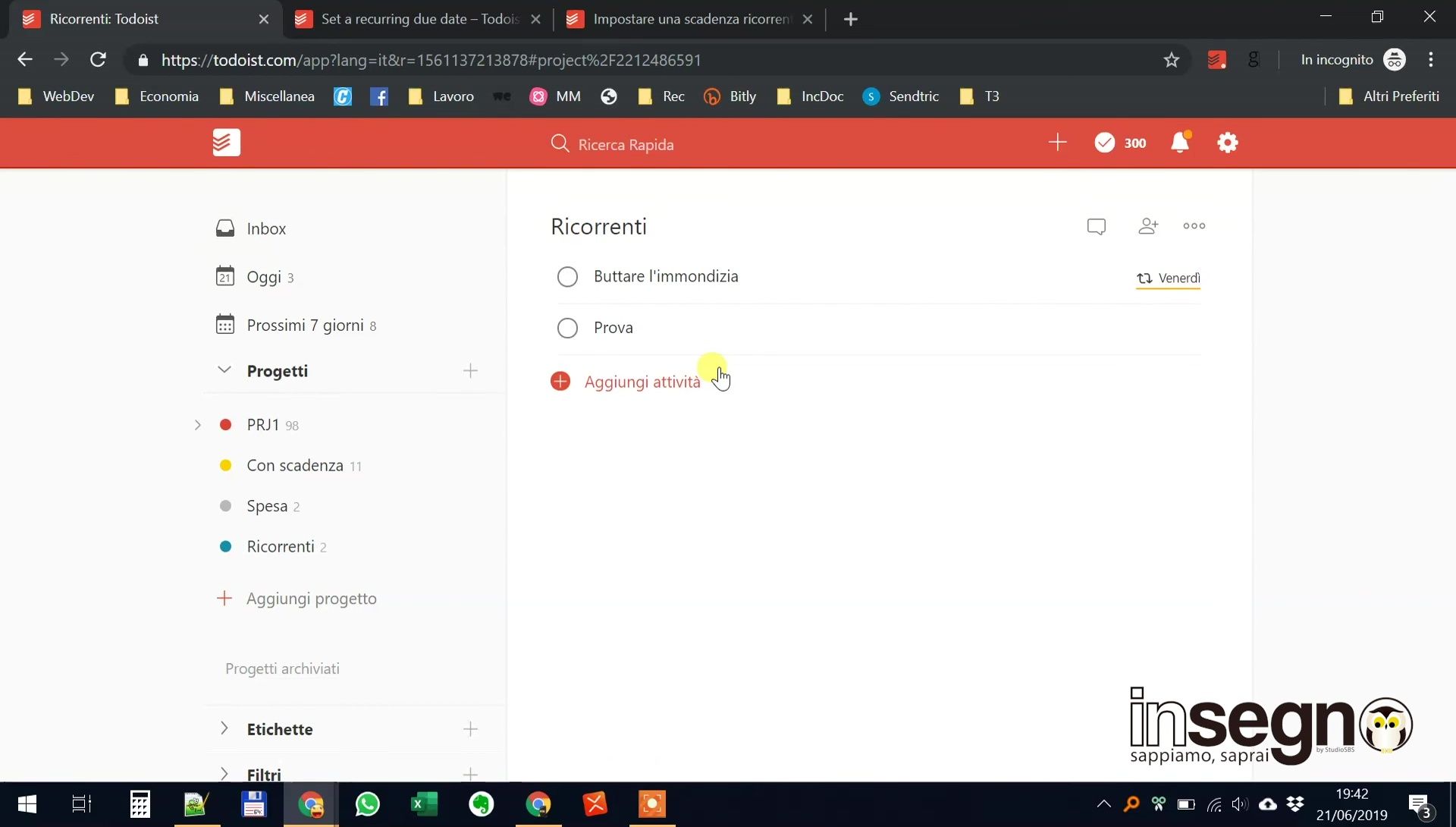Open Miscellanea bookmarks folder
The image size is (1456, 827).
click(x=266, y=96)
